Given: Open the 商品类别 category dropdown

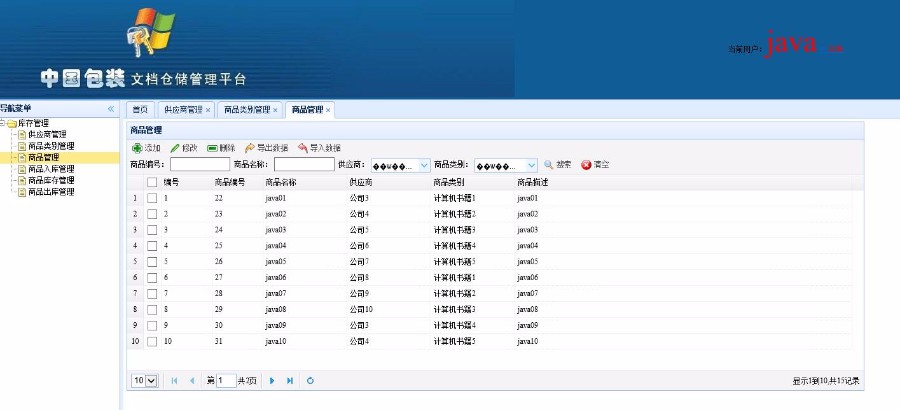Looking at the screenshot, I should 532,165.
